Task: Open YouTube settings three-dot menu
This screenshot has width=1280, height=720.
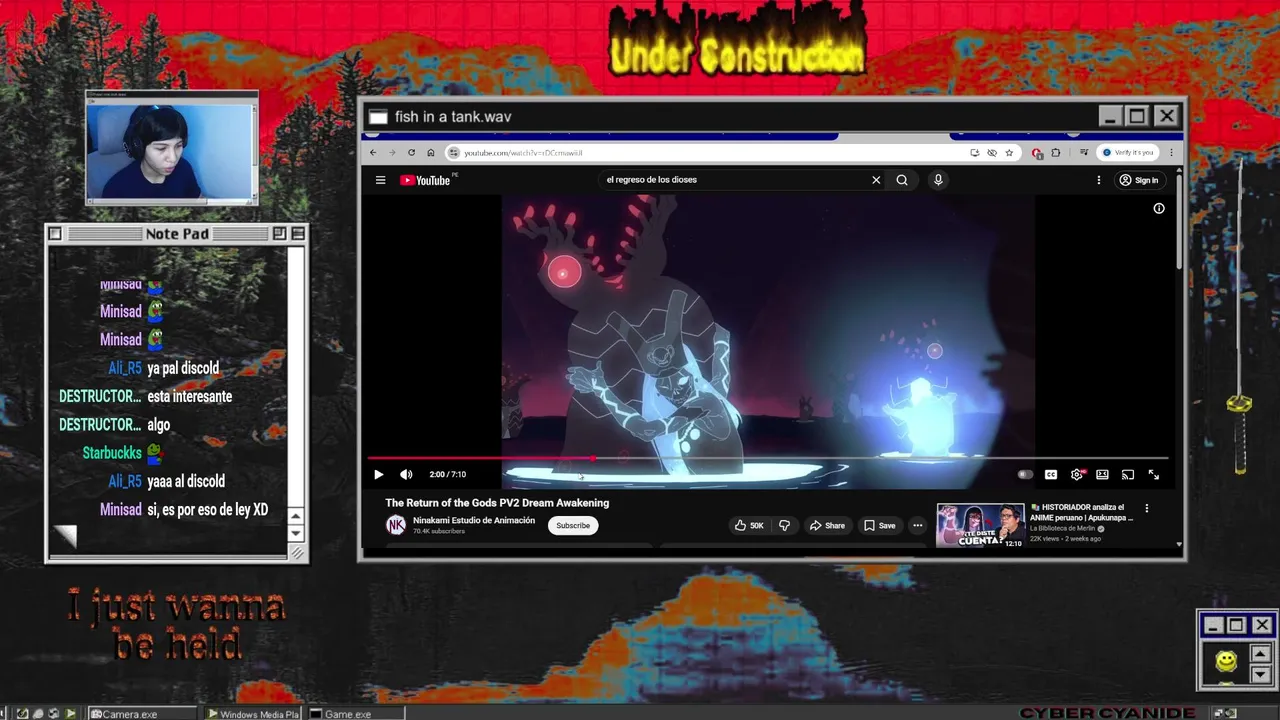Action: click(x=1098, y=180)
